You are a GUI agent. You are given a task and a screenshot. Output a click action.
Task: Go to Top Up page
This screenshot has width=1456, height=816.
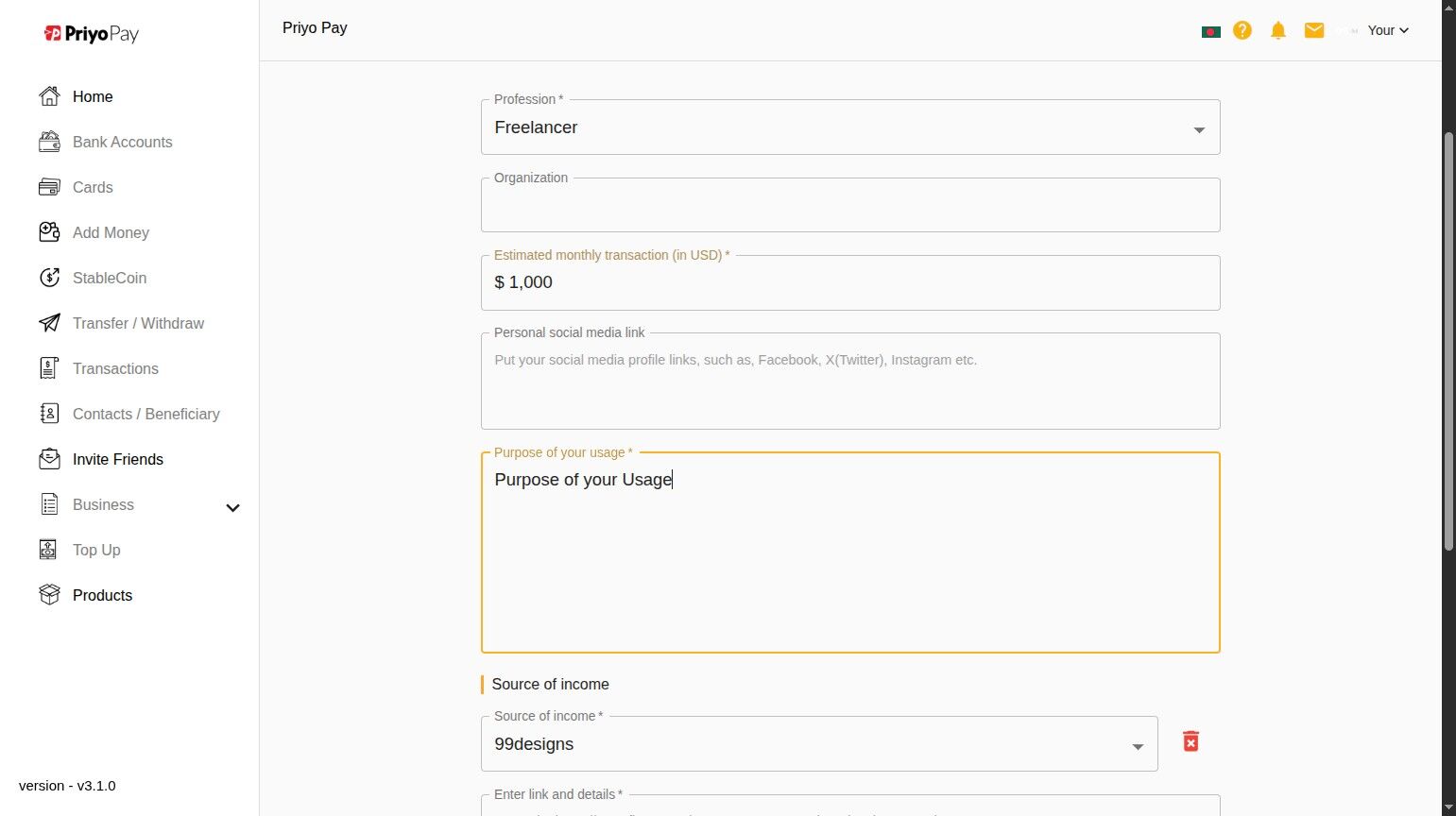point(96,550)
